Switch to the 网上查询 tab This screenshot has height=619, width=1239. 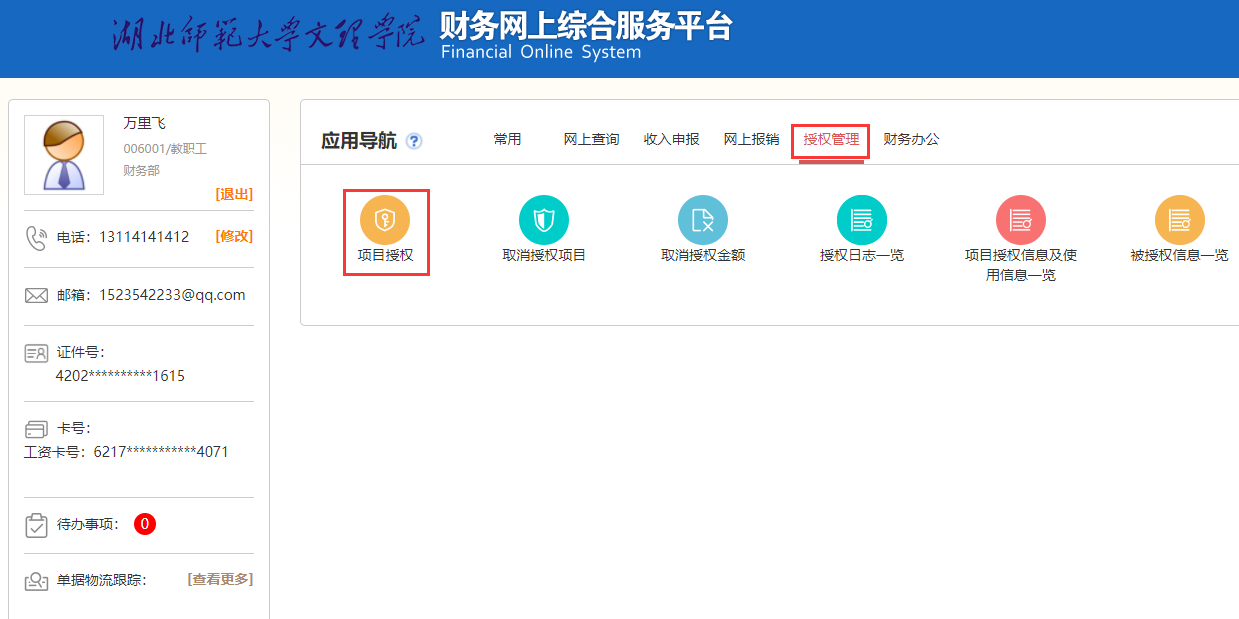[x=591, y=139]
